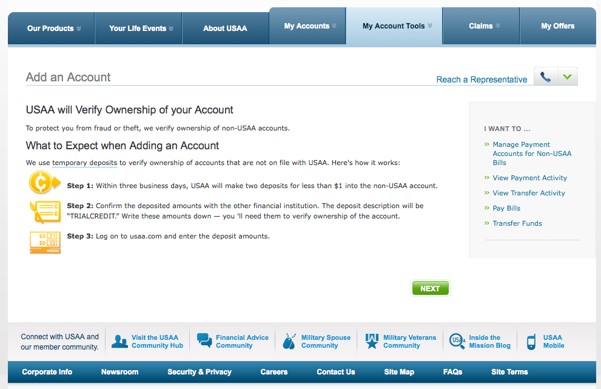Click the USAA Community Hub people icon
Image resolution: width=601 pixels, height=389 pixels.
pos(120,341)
